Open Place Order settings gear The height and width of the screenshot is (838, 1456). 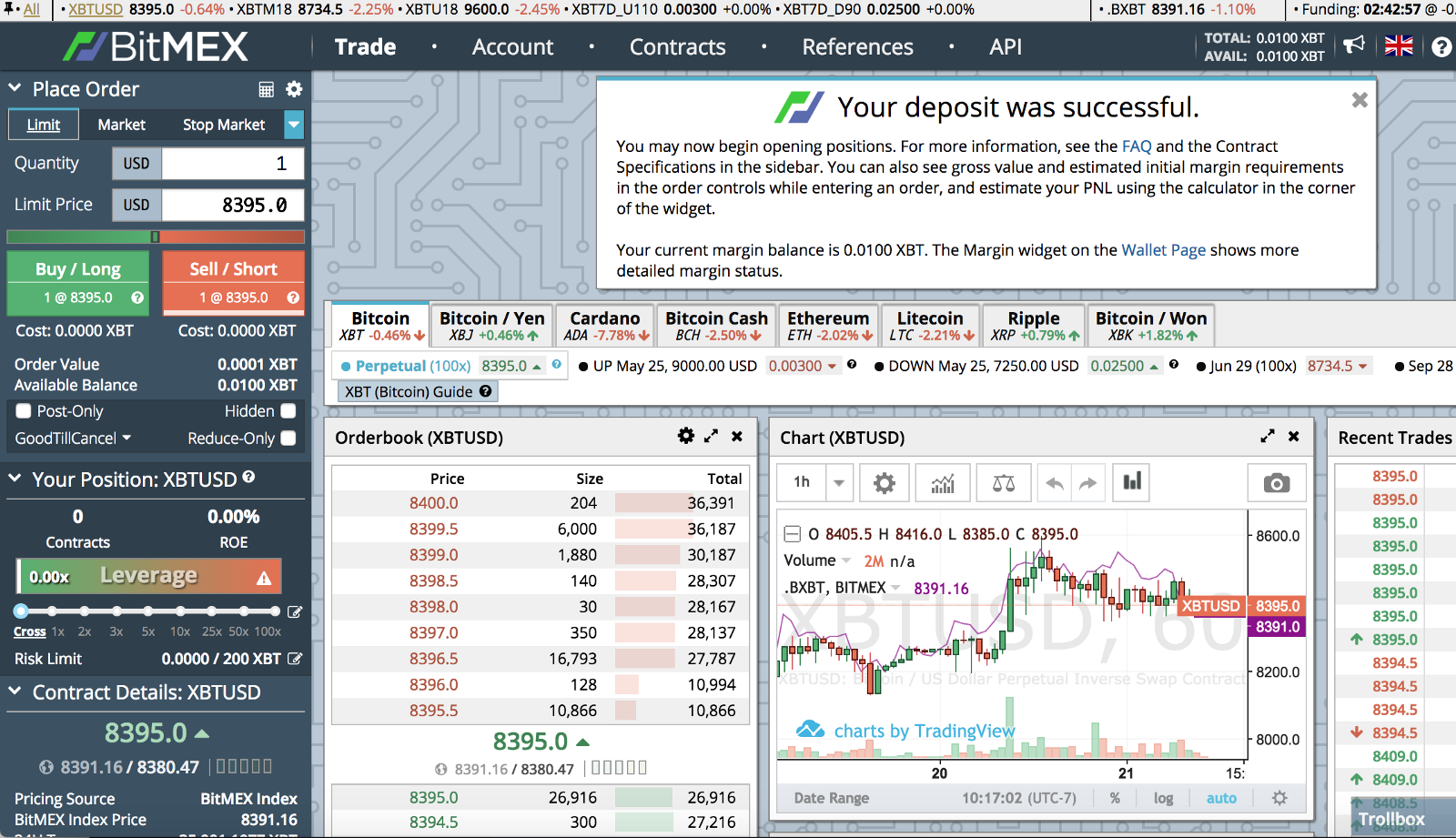tap(294, 89)
